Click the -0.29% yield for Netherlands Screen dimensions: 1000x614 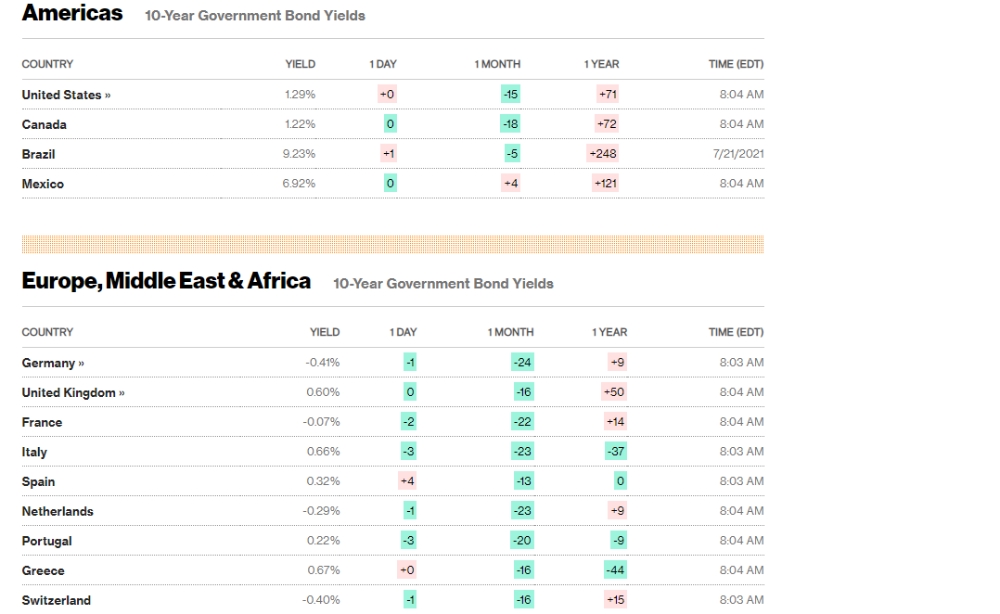tap(321, 511)
